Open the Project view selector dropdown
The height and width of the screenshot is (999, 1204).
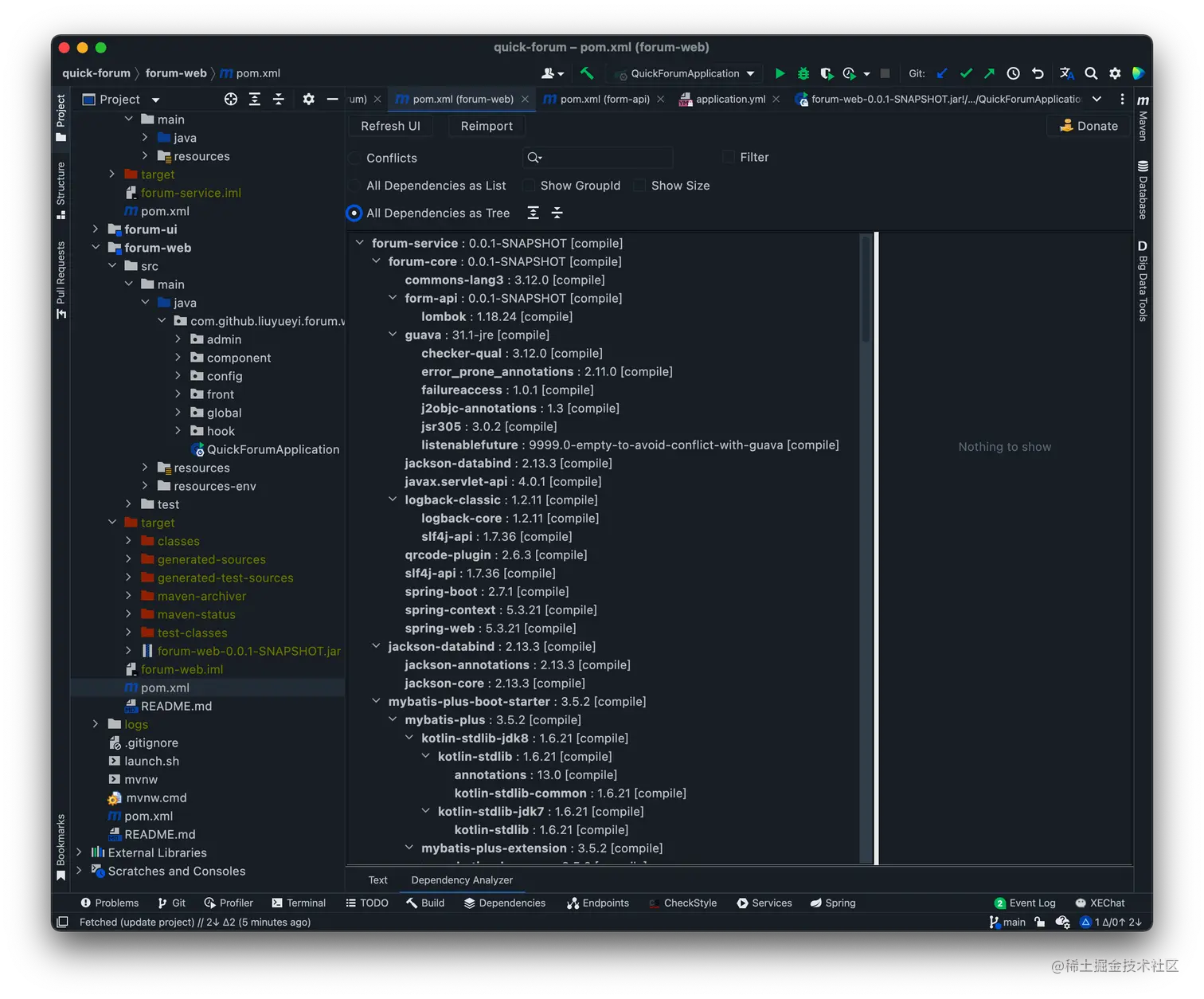[121, 99]
